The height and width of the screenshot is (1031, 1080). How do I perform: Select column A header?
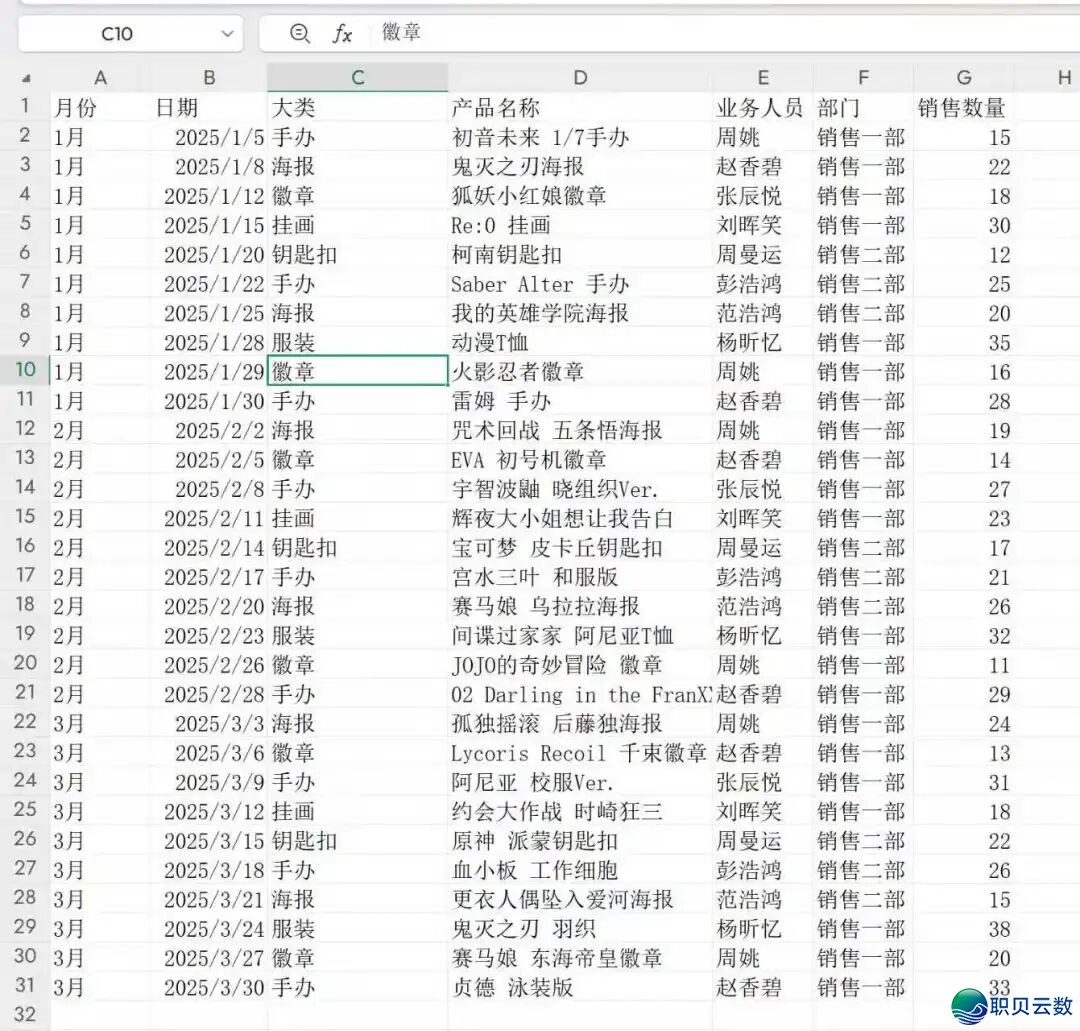pyautogui.click(x=101, y=78)
